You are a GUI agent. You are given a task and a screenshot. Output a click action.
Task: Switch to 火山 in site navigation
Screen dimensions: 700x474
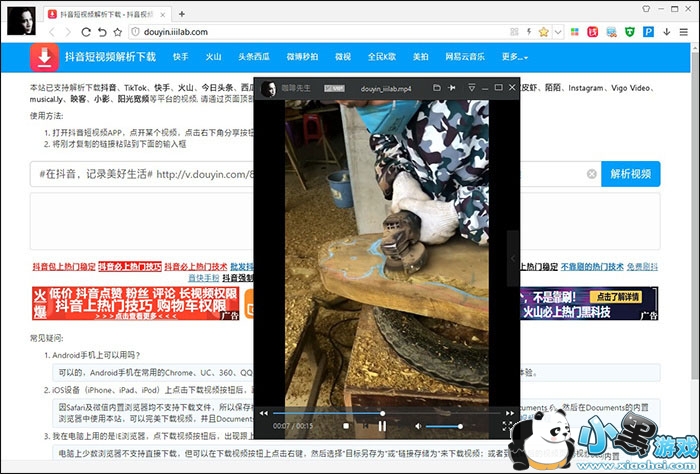[x=213, y=57]
